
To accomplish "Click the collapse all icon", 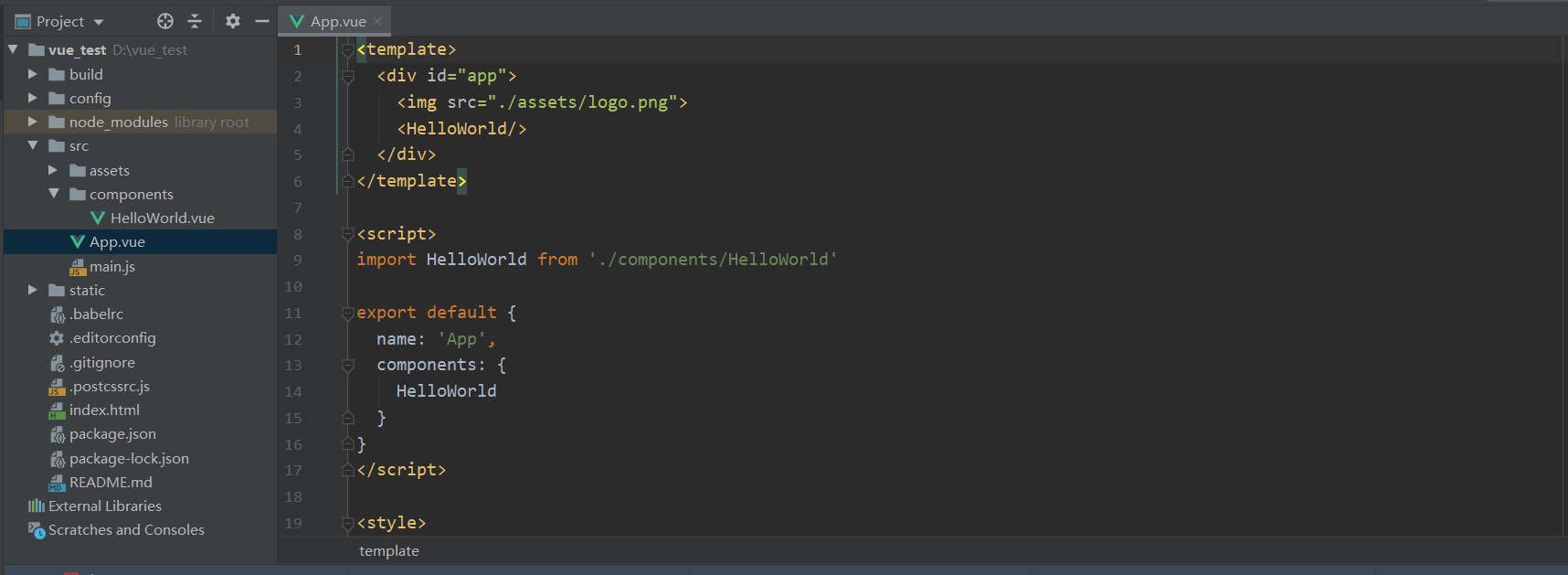I will pyautogui.click(x=195, y=21).
